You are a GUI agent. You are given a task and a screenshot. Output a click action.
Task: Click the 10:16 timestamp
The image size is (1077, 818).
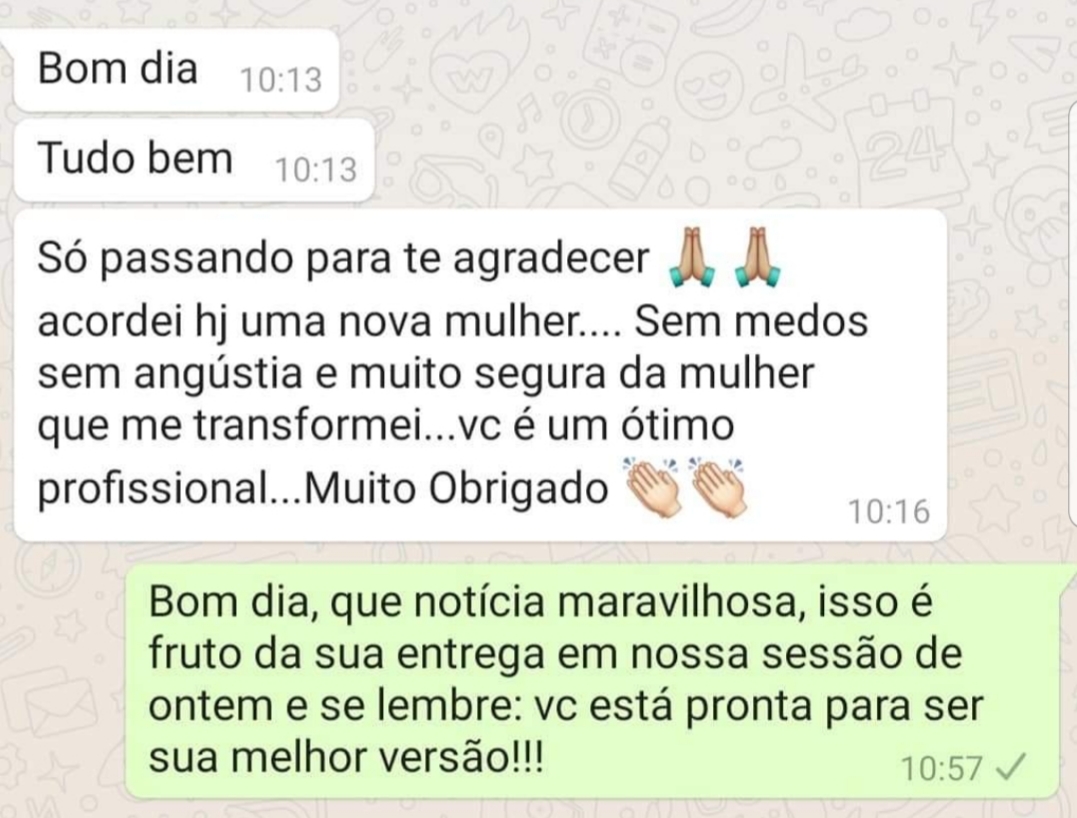pyautogui.click(x=889, y=512)
